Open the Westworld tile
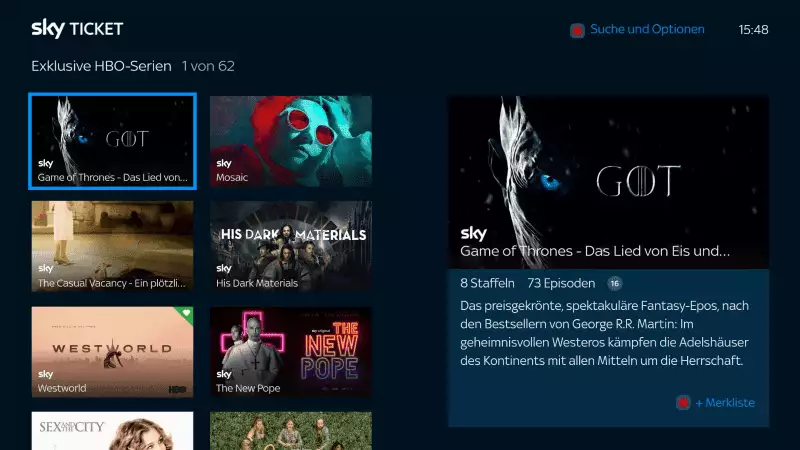The image size is (800, 450). pyautogui.click(x=112, y=352)
